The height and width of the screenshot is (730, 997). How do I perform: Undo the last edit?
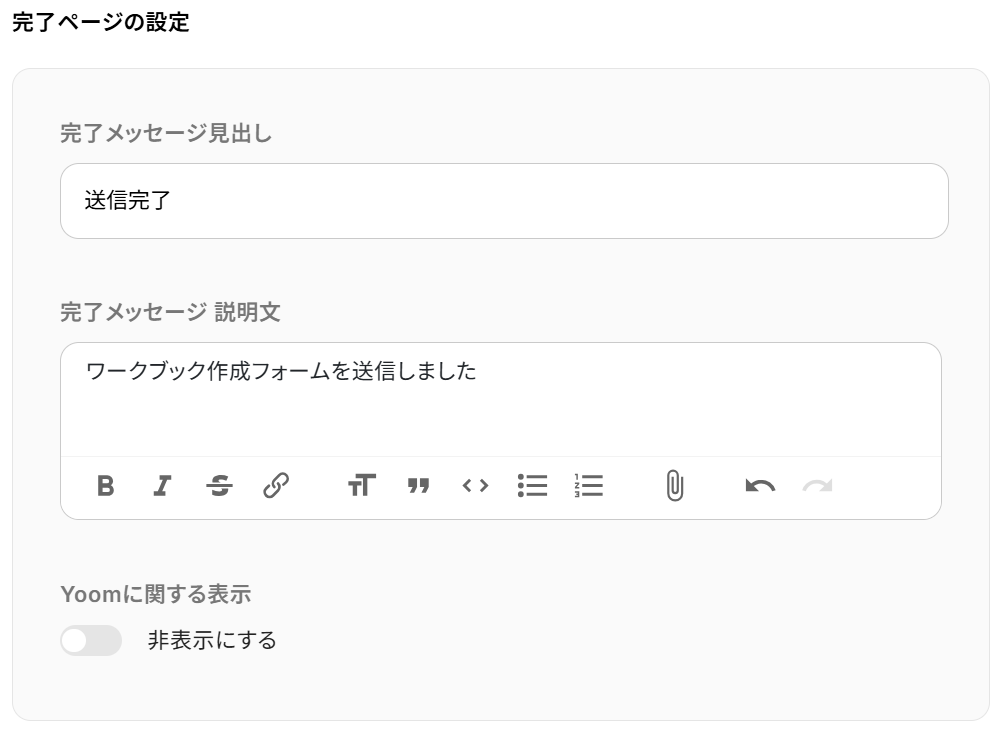pos(760,486)
